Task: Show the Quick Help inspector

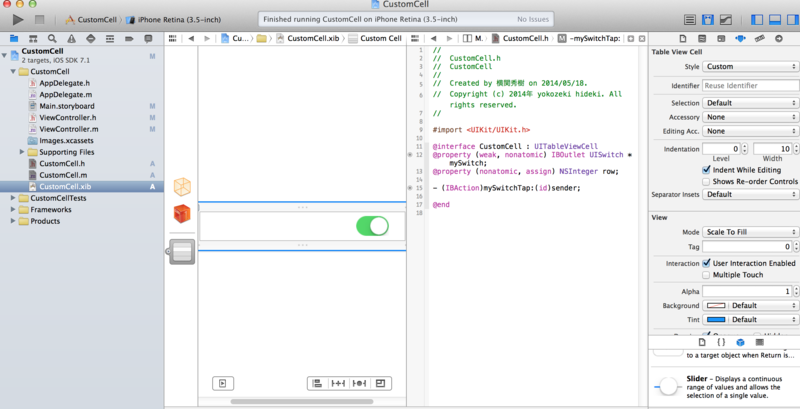Action: [x=702, y=39]
